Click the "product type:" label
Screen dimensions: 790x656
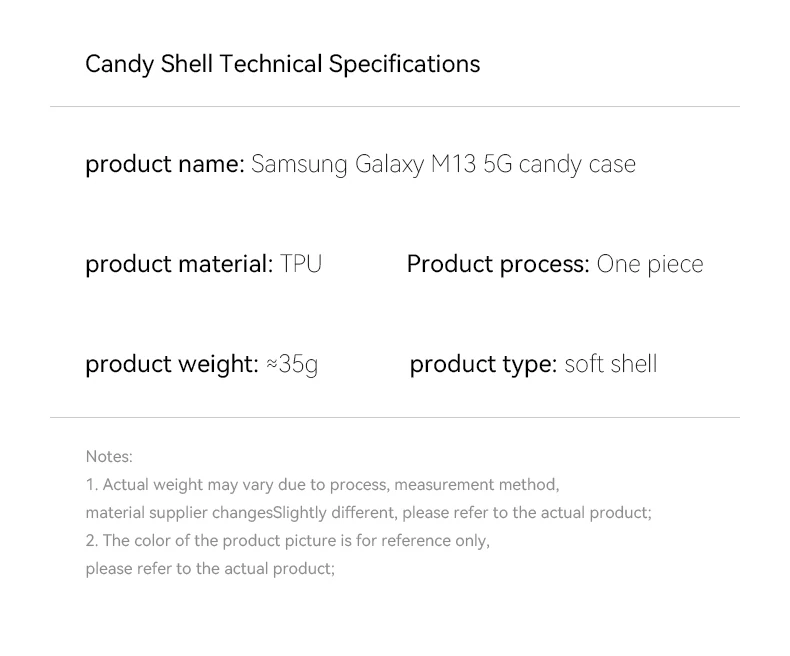point(482,364)
